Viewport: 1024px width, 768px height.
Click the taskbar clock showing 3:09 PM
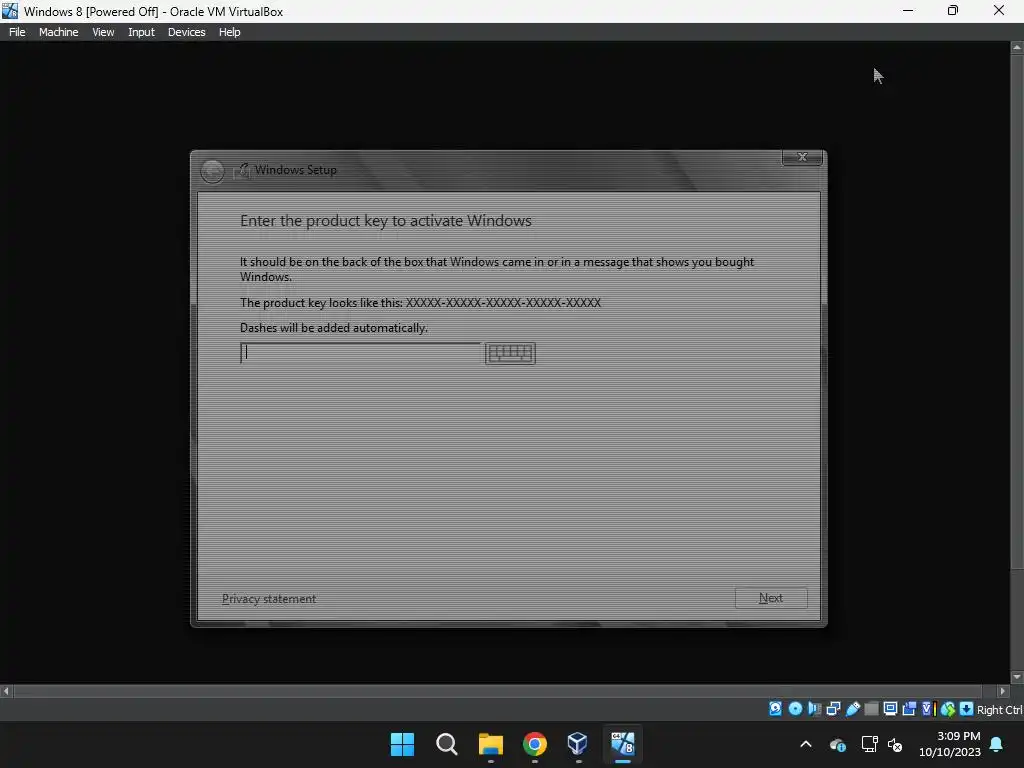(950, 744)
